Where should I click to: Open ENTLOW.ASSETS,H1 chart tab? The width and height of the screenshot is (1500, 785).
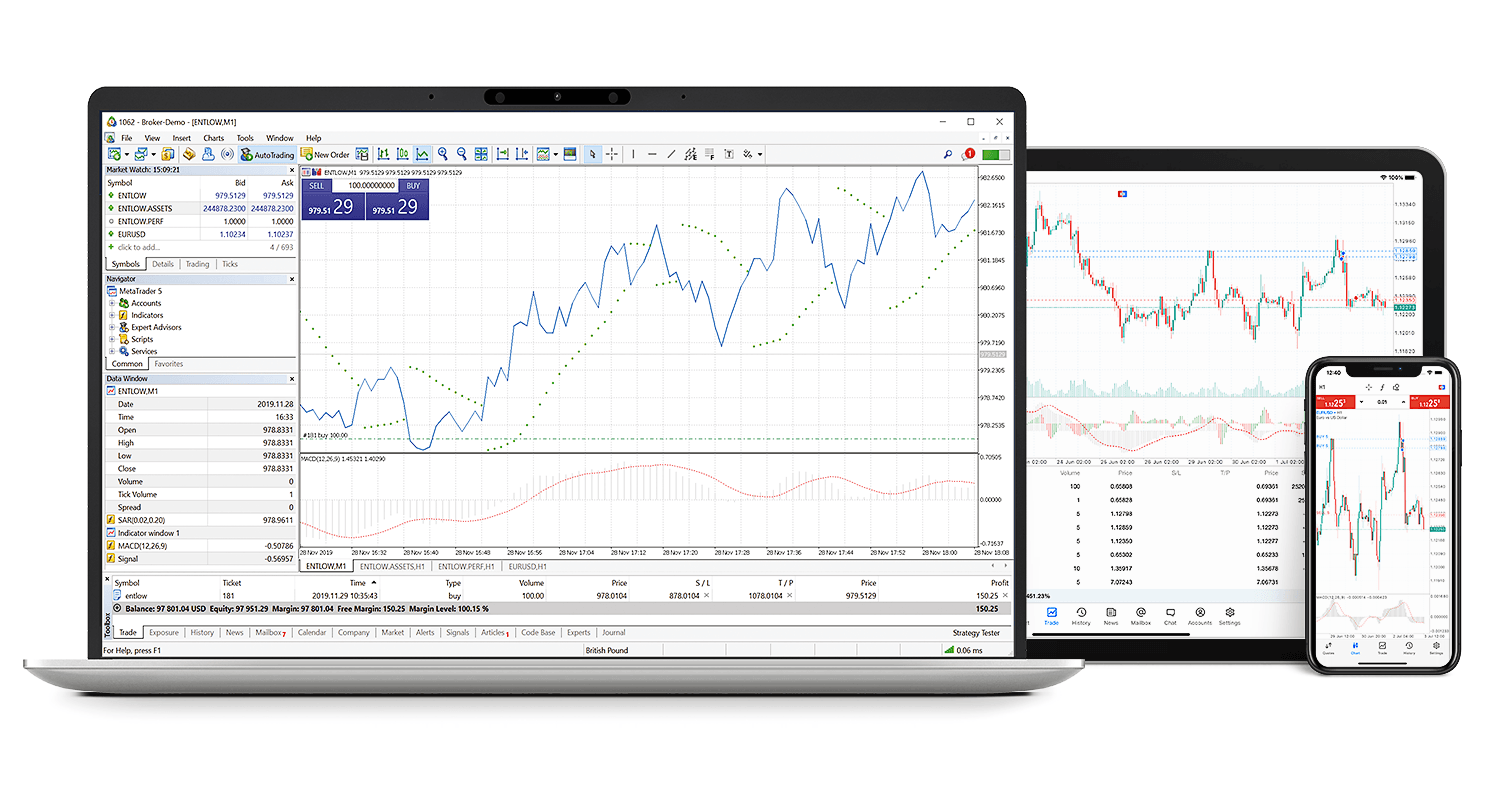click(393, 566)
